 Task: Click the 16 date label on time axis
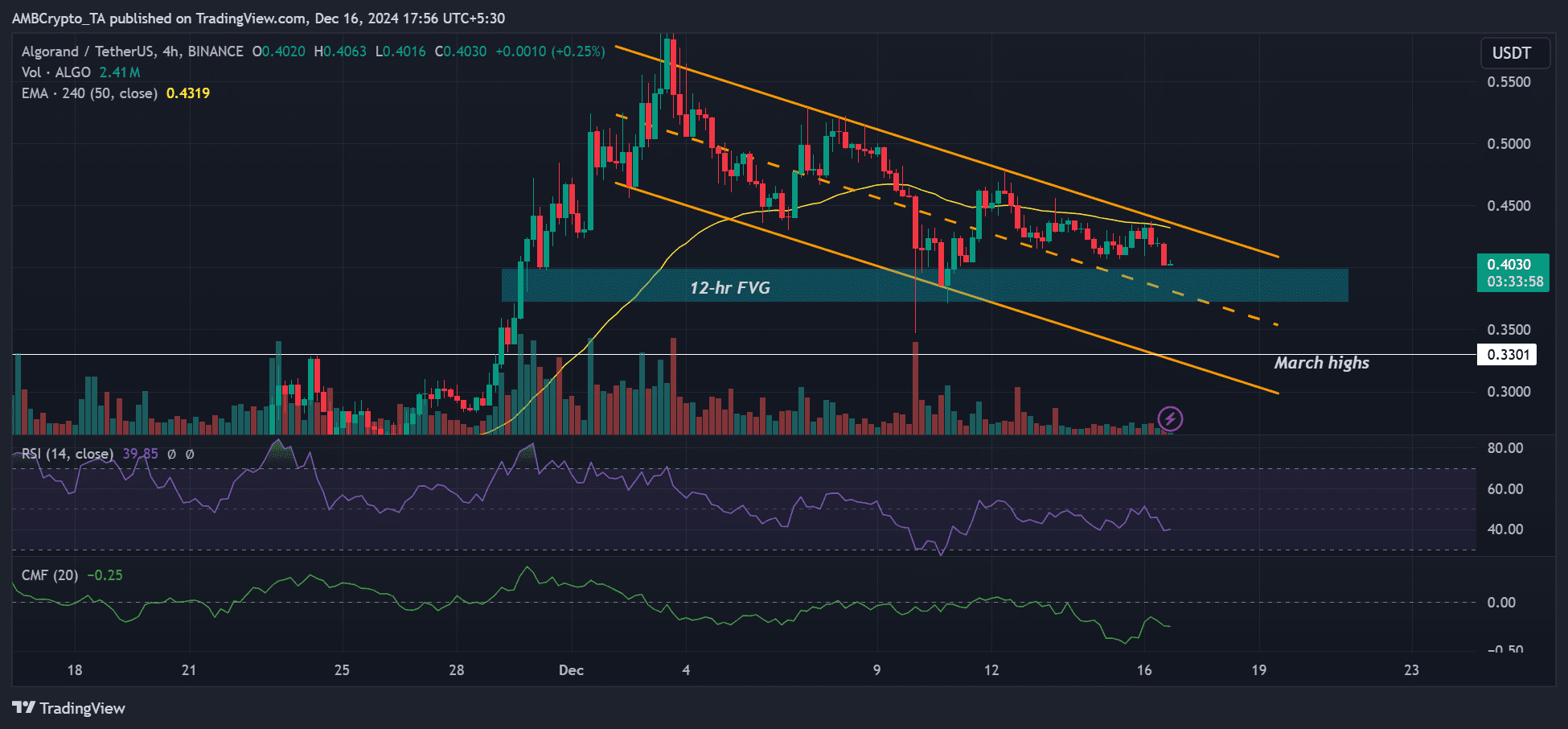[x=1144, y=670]
